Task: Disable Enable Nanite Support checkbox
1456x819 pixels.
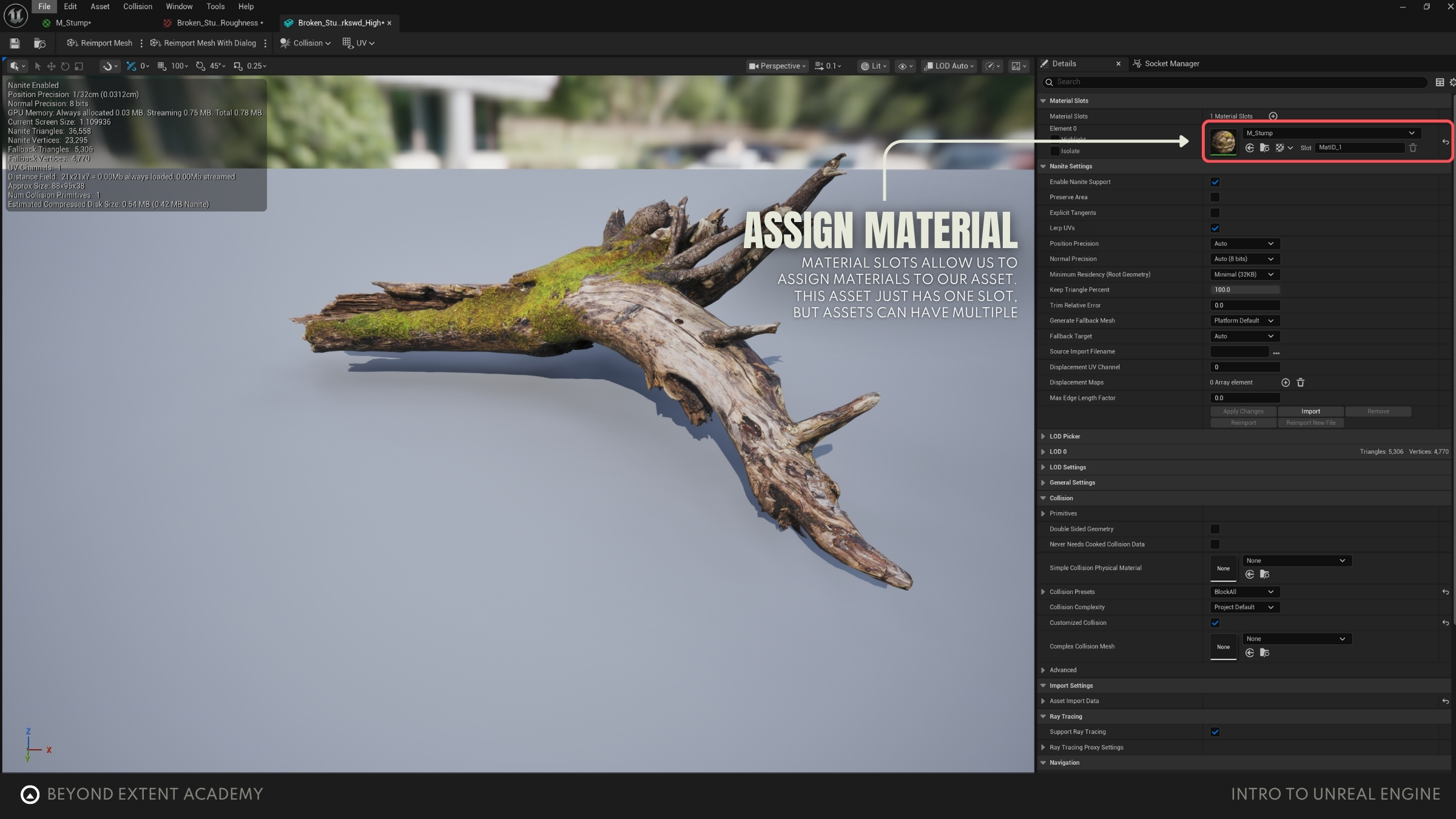Action: tap(1215, 182)
